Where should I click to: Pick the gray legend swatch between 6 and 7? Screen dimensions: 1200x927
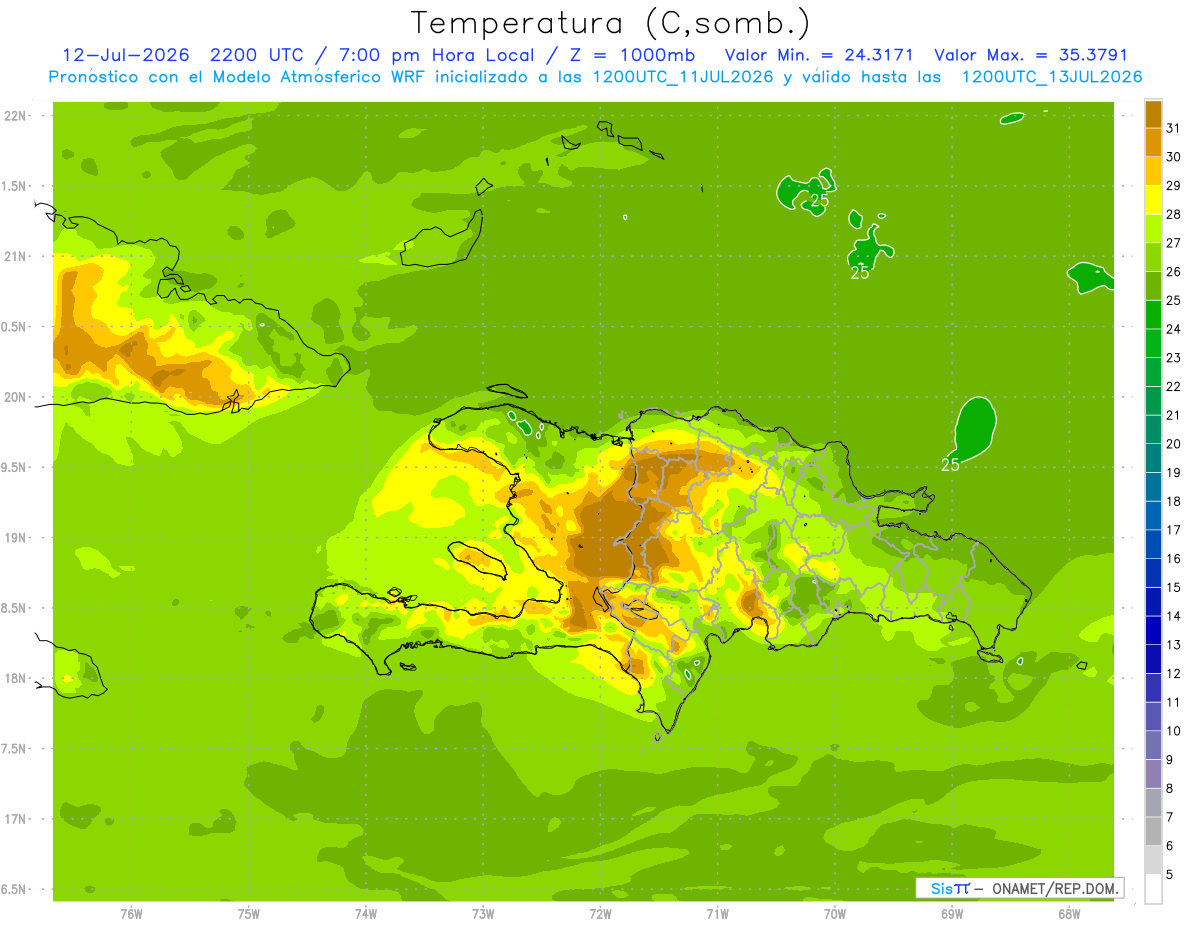tap(1153, 831)
